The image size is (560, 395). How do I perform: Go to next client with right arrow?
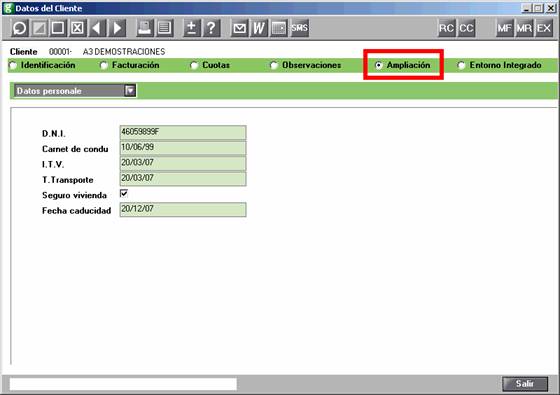[117, 28]
